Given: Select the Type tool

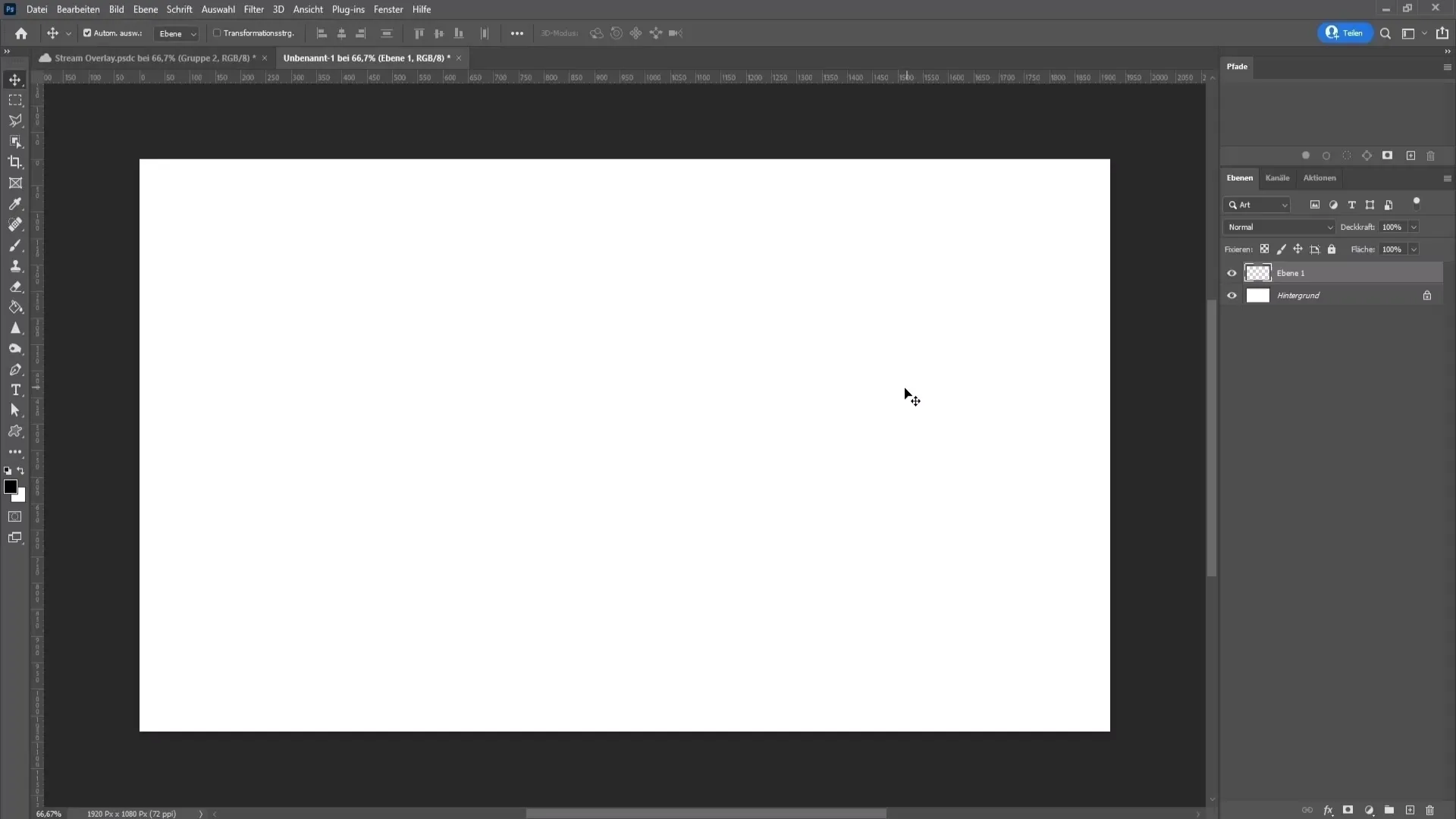Looking at the screenshot, I should tap(15, 390).
